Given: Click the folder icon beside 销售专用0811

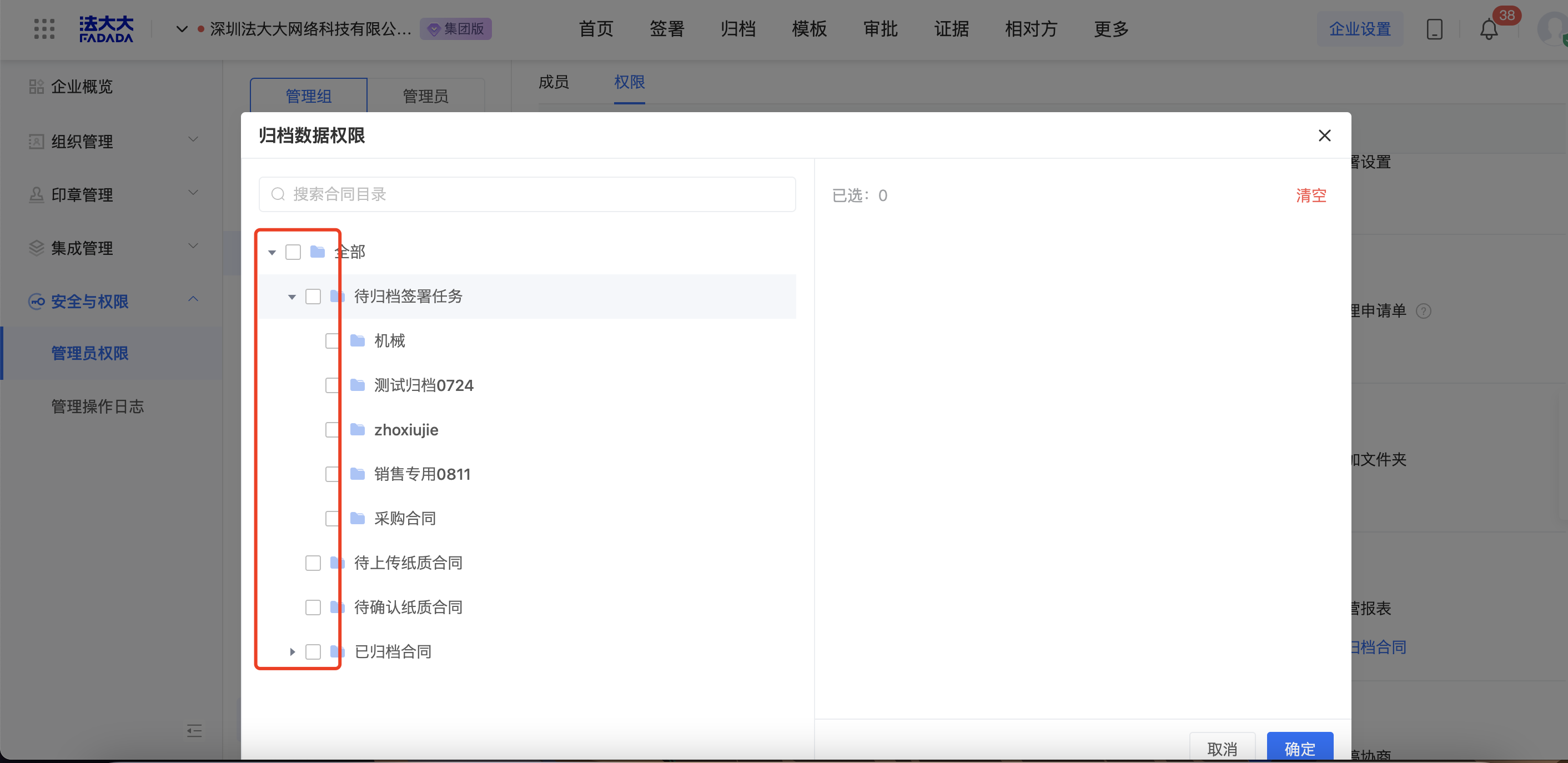Looking at the screenshot, I should [358, 474].
